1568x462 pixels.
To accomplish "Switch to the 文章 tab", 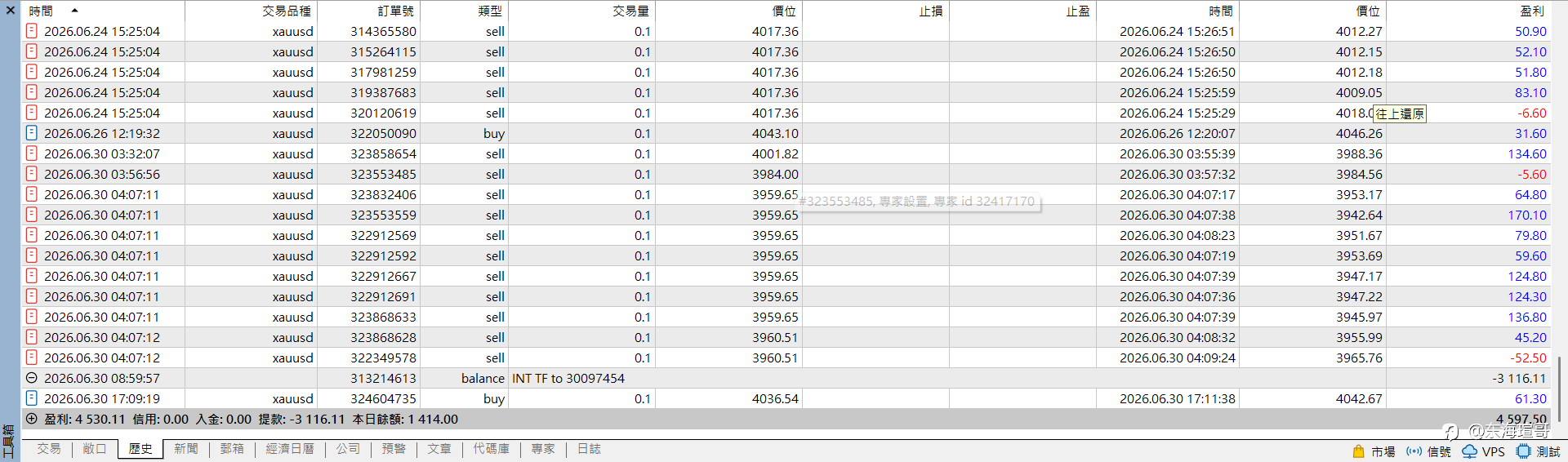I will pyautogui.click(x=439, y=449).
